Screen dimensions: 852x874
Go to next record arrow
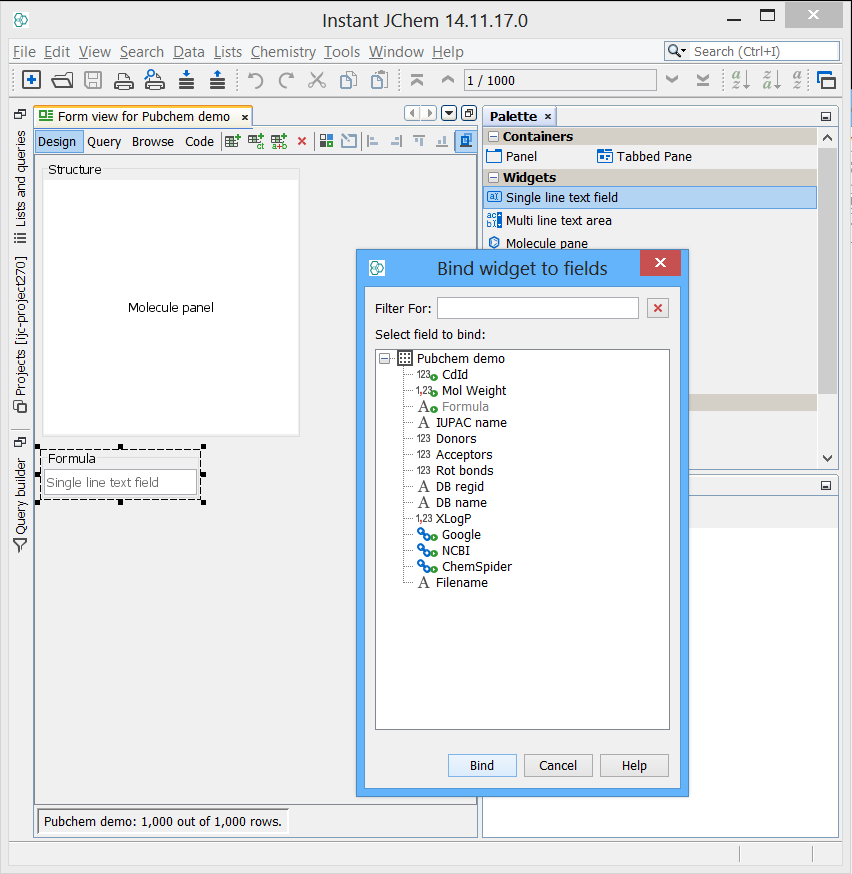672,80
